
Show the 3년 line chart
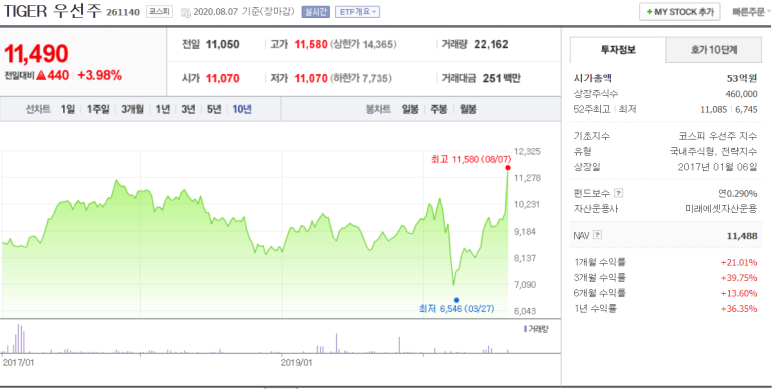[x=188, y=109]
